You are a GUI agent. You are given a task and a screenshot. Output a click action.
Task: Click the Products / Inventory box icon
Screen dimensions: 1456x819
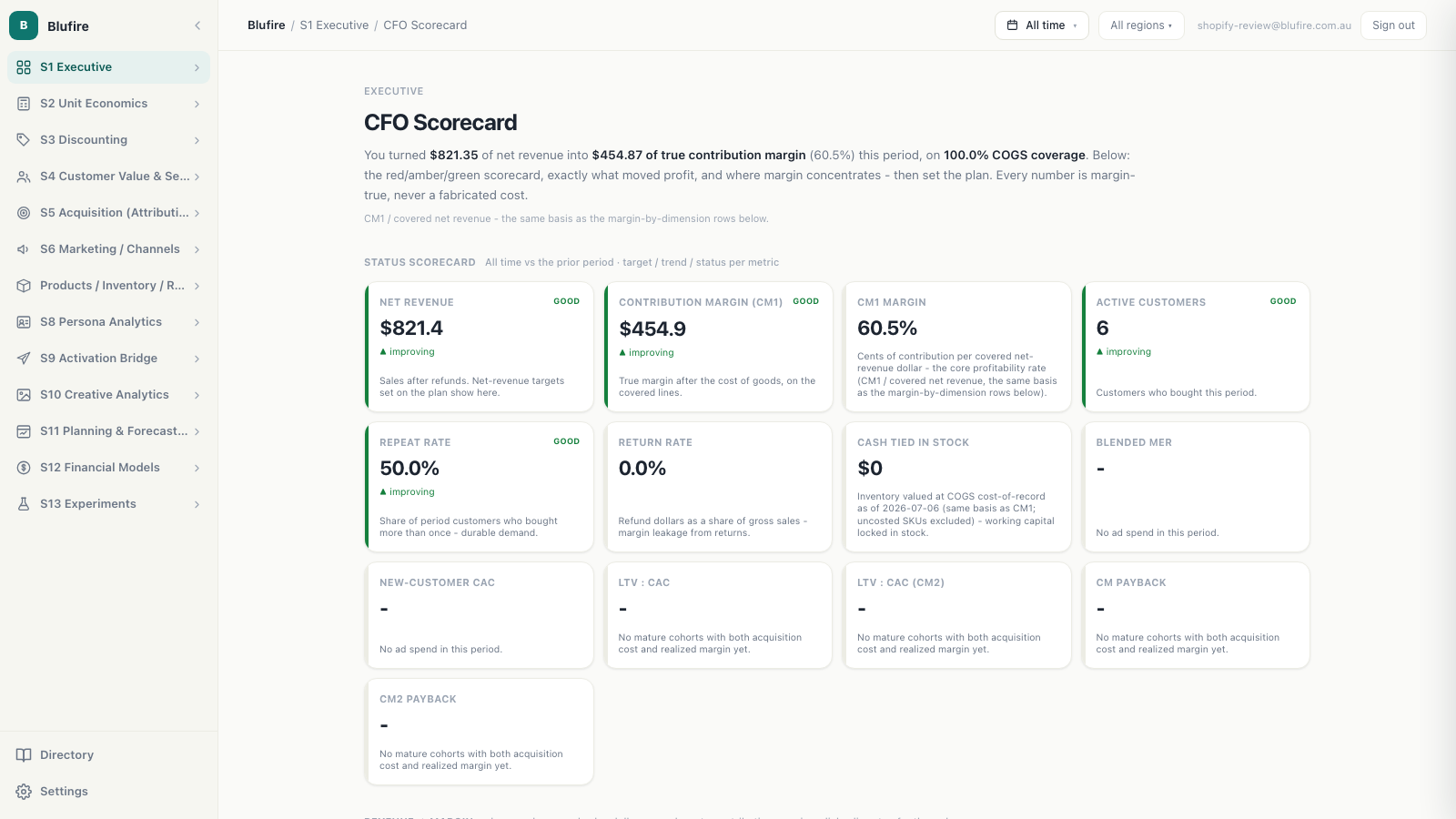(x=24, y=286)
